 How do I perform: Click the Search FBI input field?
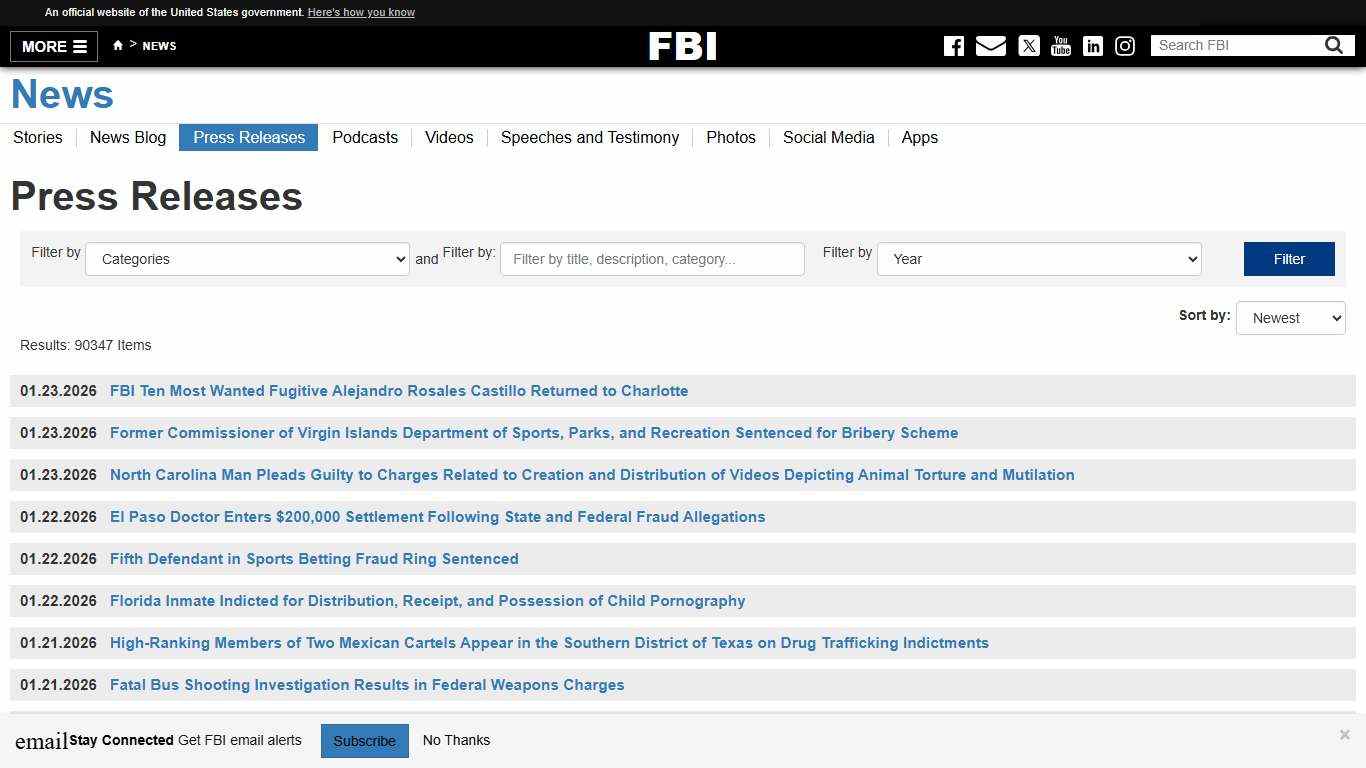pyautogui.click(x=1240, y=45)
